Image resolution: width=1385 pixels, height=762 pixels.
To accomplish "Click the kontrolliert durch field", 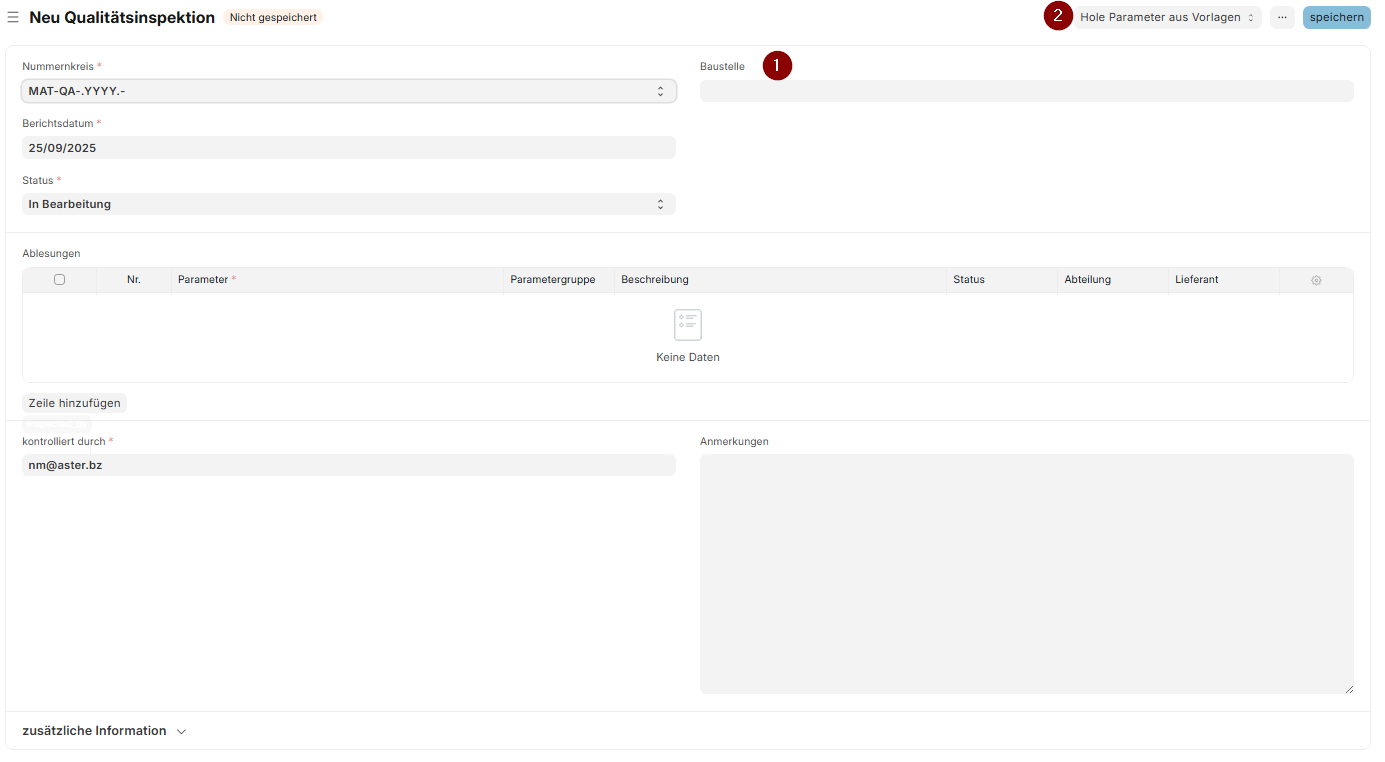I will tap(348, 465).
